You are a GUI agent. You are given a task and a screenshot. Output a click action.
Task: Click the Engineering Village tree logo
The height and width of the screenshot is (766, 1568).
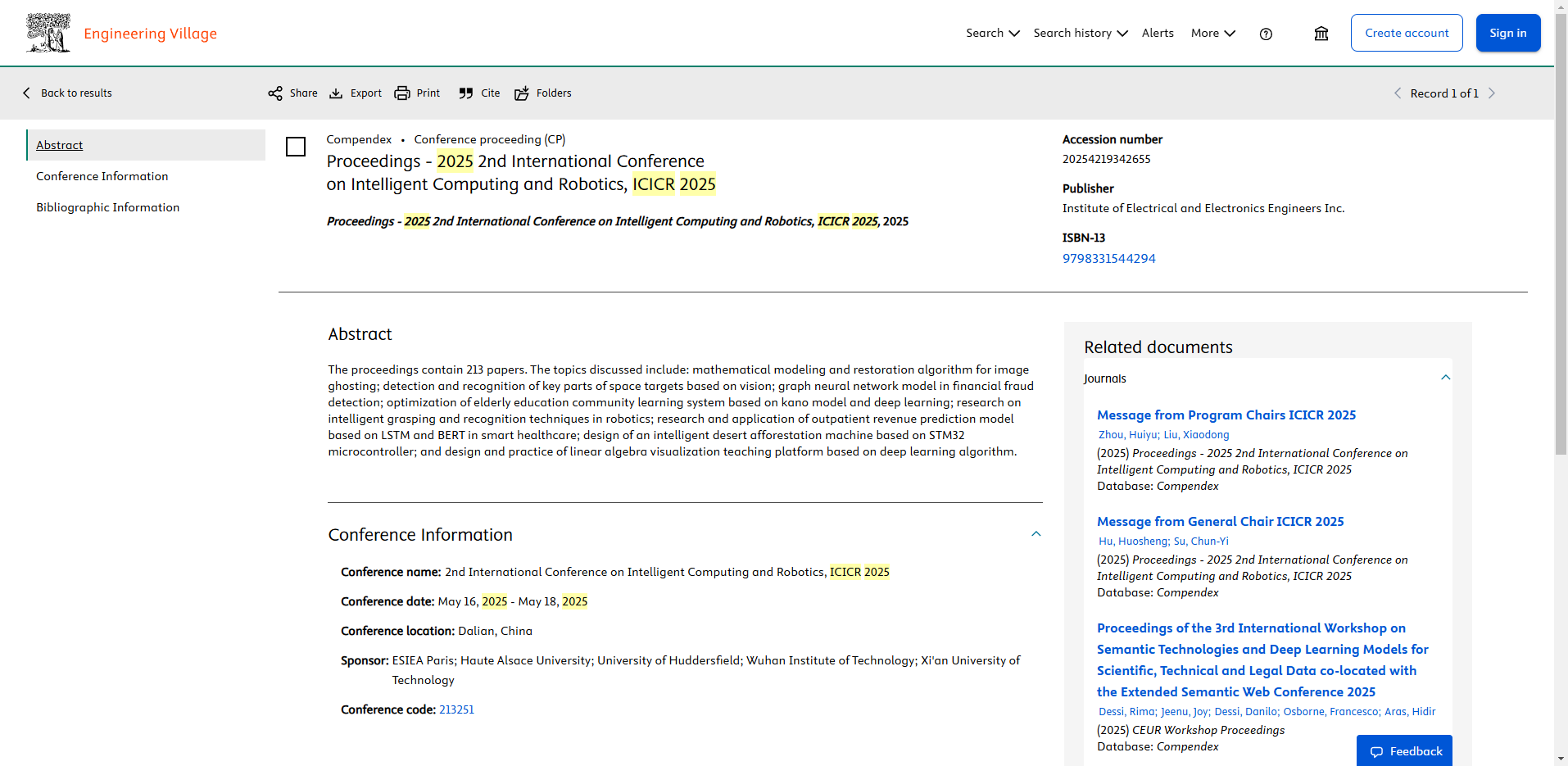click(48, 34)
